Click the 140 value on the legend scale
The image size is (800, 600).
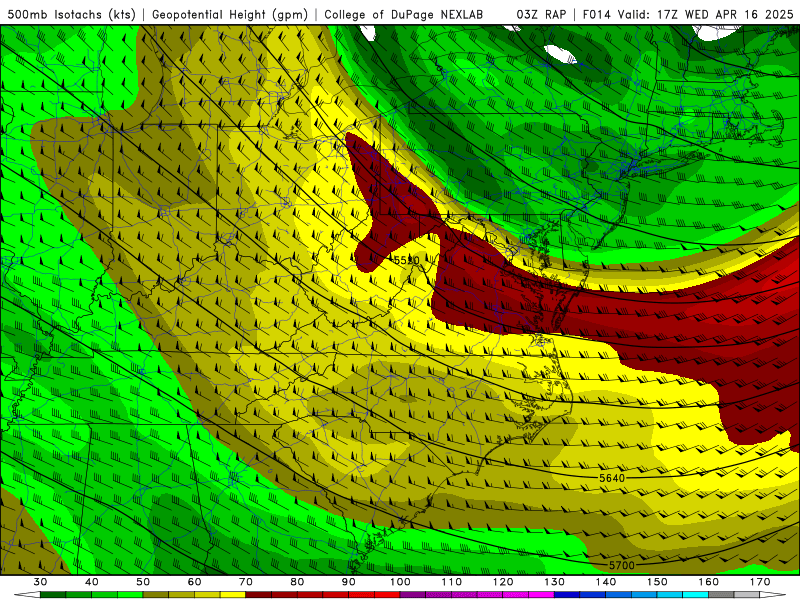coord(606,582)
